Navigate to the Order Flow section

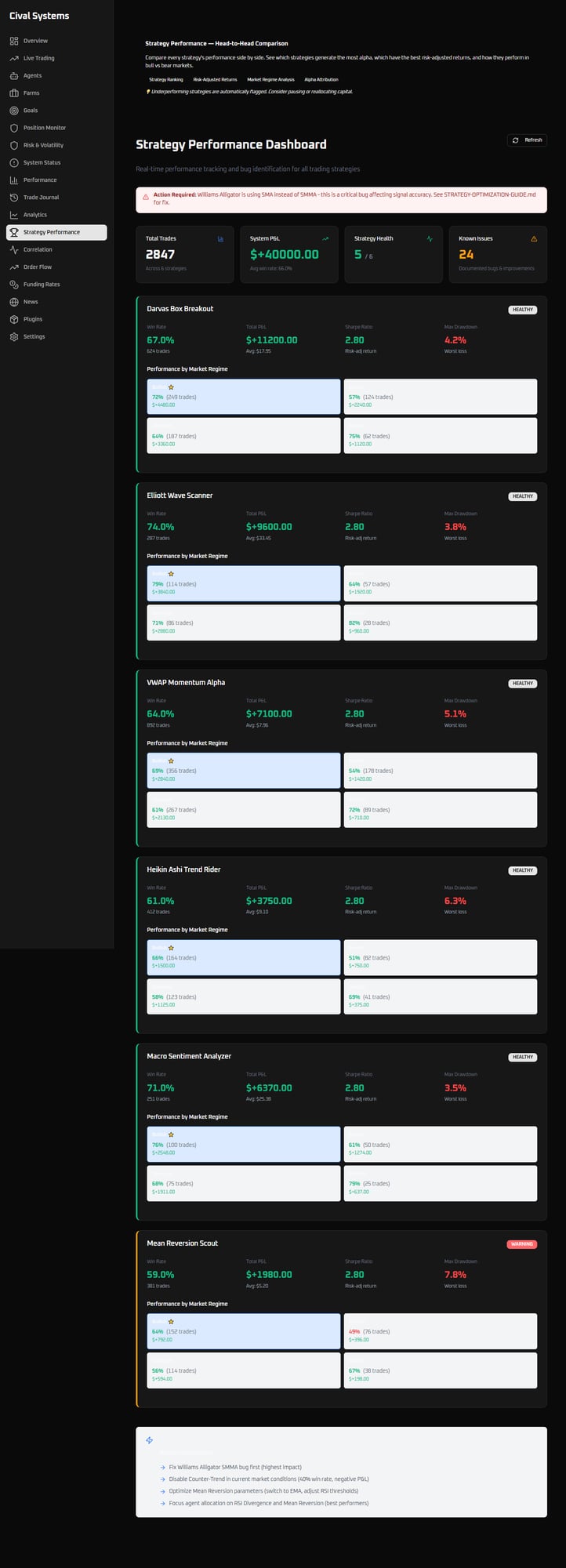pyautogui.click(x=37, y=267)
